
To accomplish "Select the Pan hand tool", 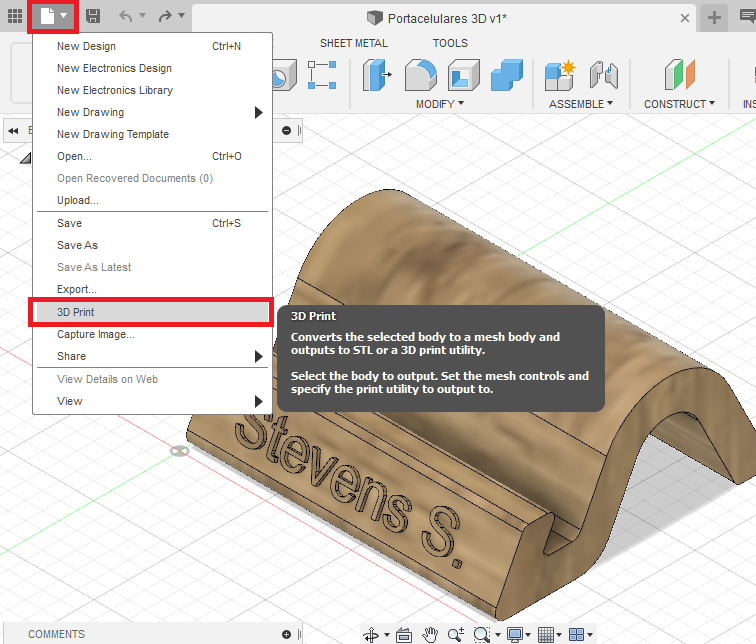I will pyautogui.click(x=430, y=635).
